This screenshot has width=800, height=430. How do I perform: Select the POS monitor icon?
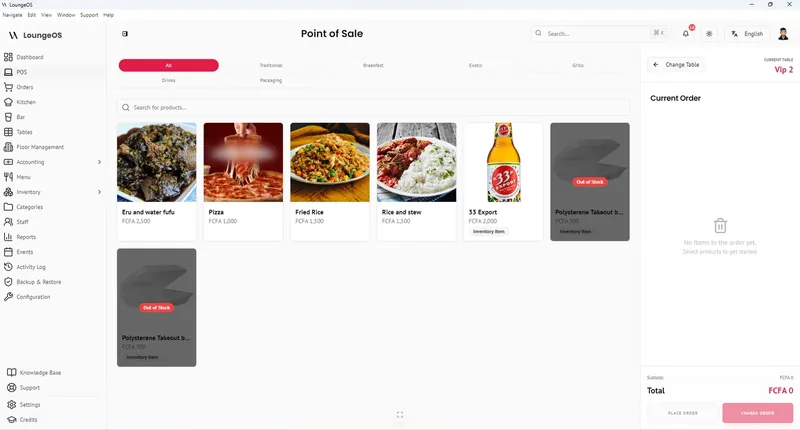click(8, 72)
